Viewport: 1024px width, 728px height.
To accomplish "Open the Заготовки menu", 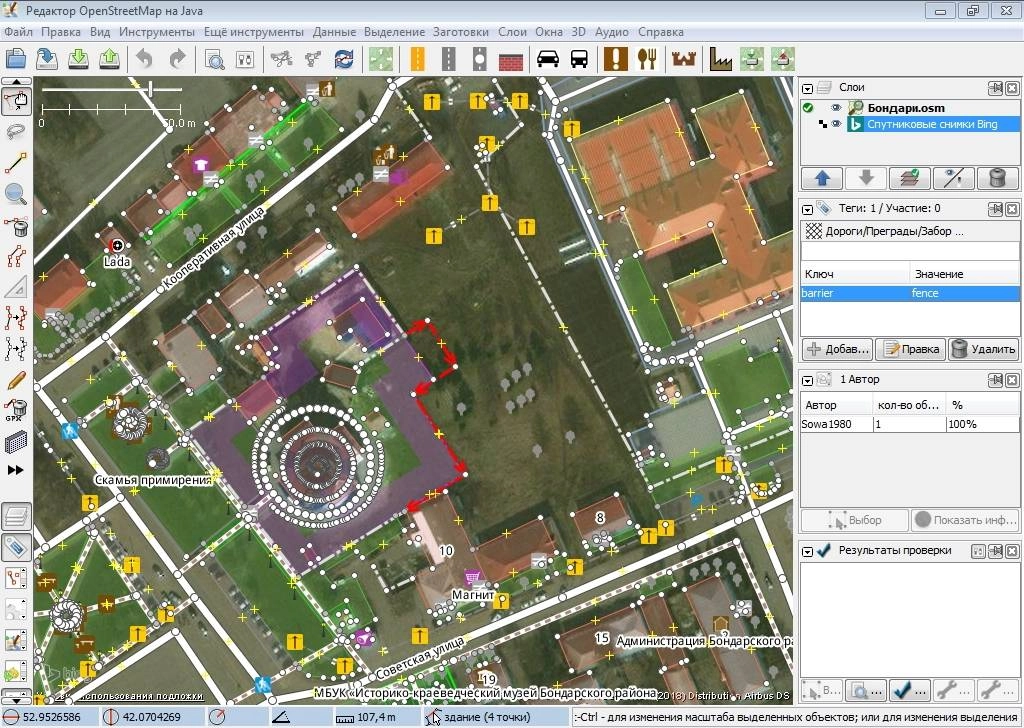I will (460, 32).
